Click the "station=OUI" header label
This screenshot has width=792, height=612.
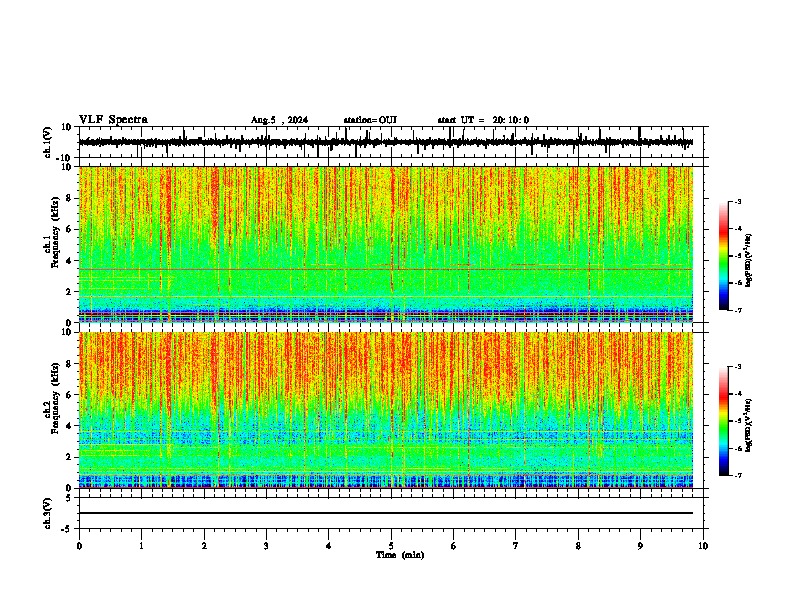pyautogui.click(x=370, y=120)
